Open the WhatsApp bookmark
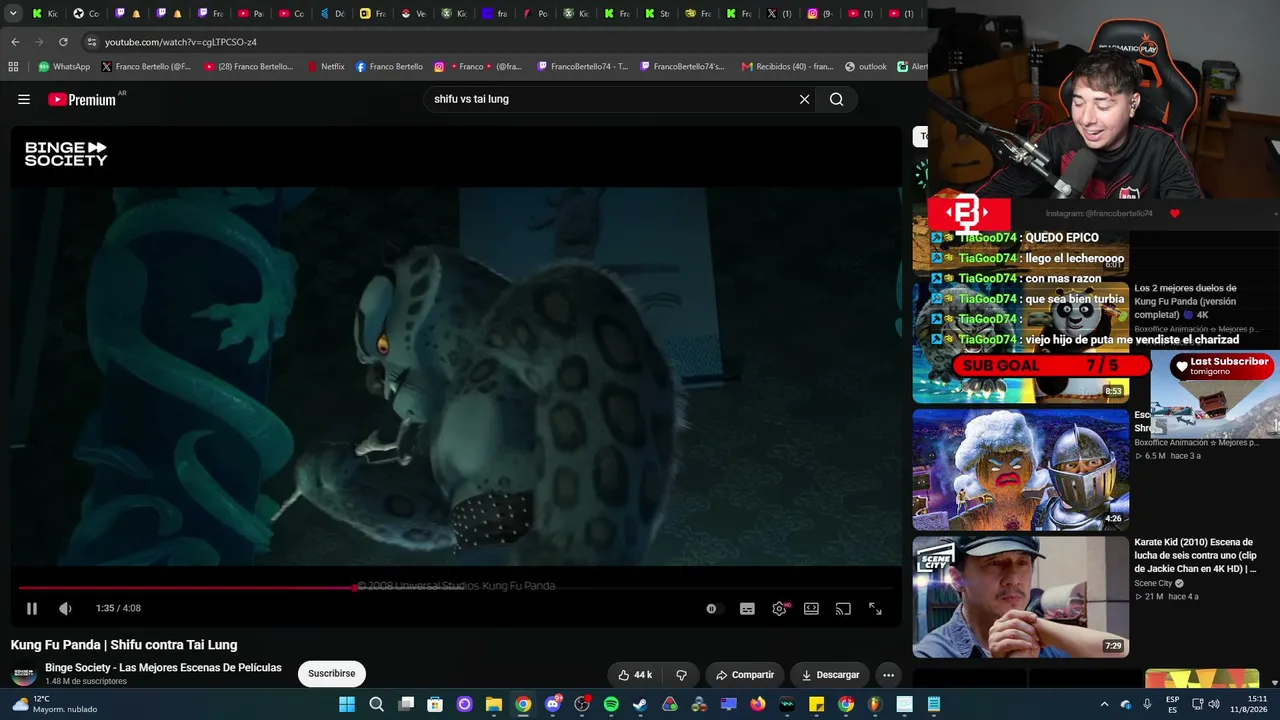 (64, 67)
